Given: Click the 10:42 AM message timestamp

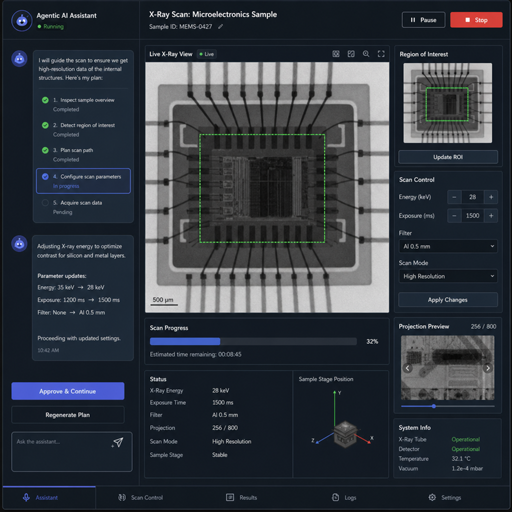Looking at the screenshot, I should 48,350.
